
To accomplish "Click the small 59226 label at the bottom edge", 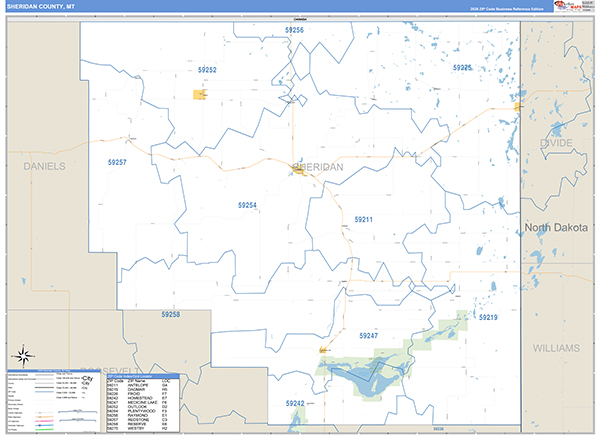I will coord(439,429).
